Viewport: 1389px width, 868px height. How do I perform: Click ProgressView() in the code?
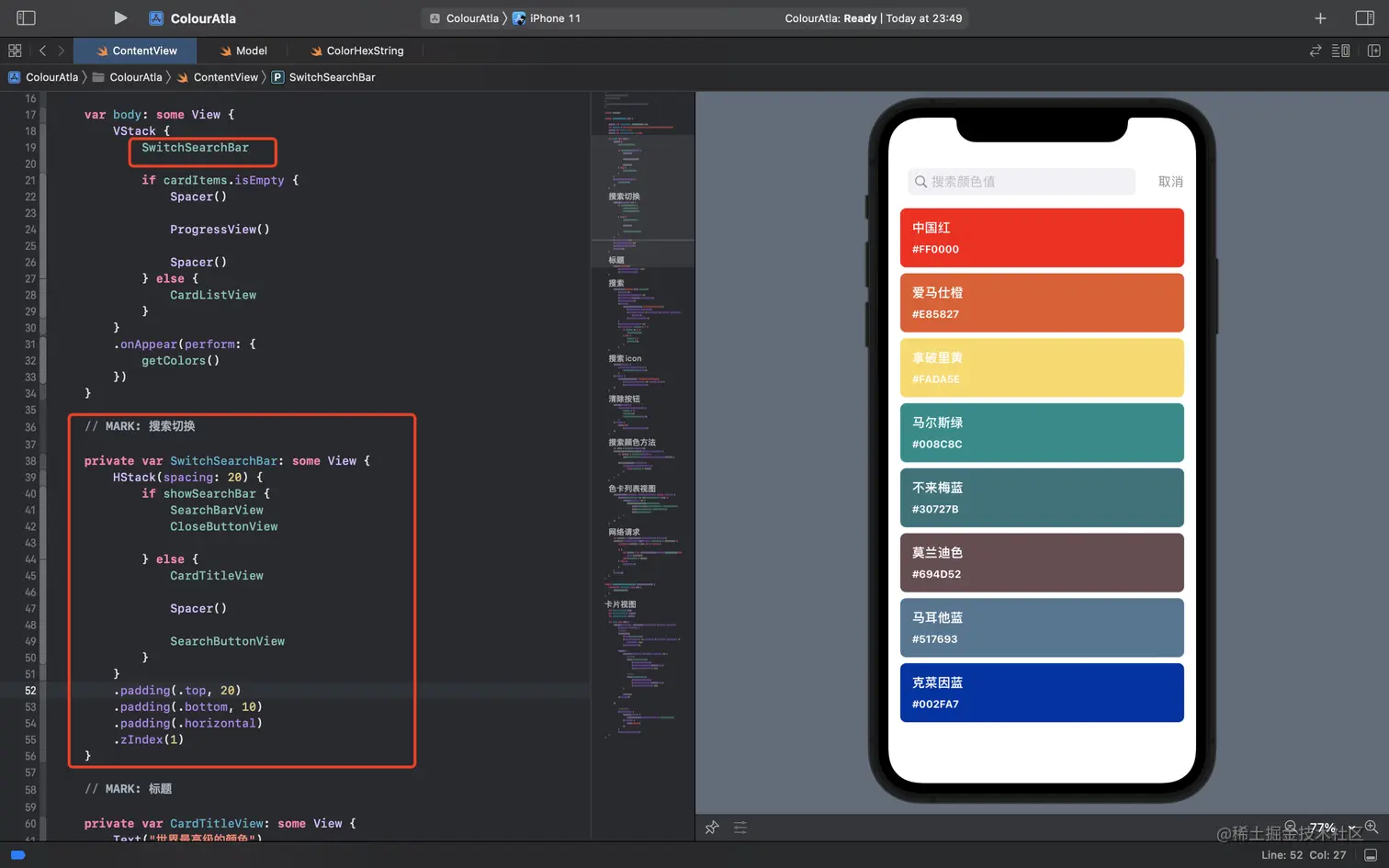pyautogui.click(x=220, y=230)
